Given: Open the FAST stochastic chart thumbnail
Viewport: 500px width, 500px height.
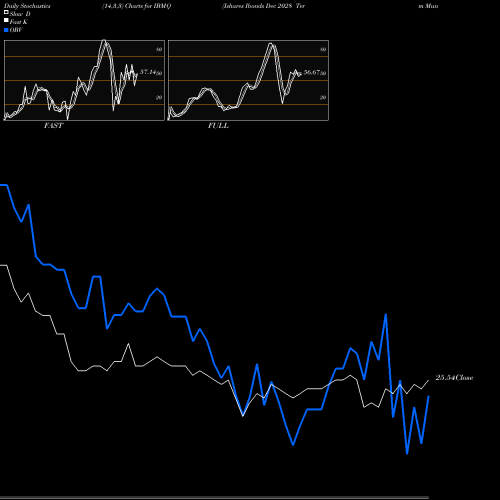Looking at the screenshot, I should pyautogui.click(x=84, y=80).
